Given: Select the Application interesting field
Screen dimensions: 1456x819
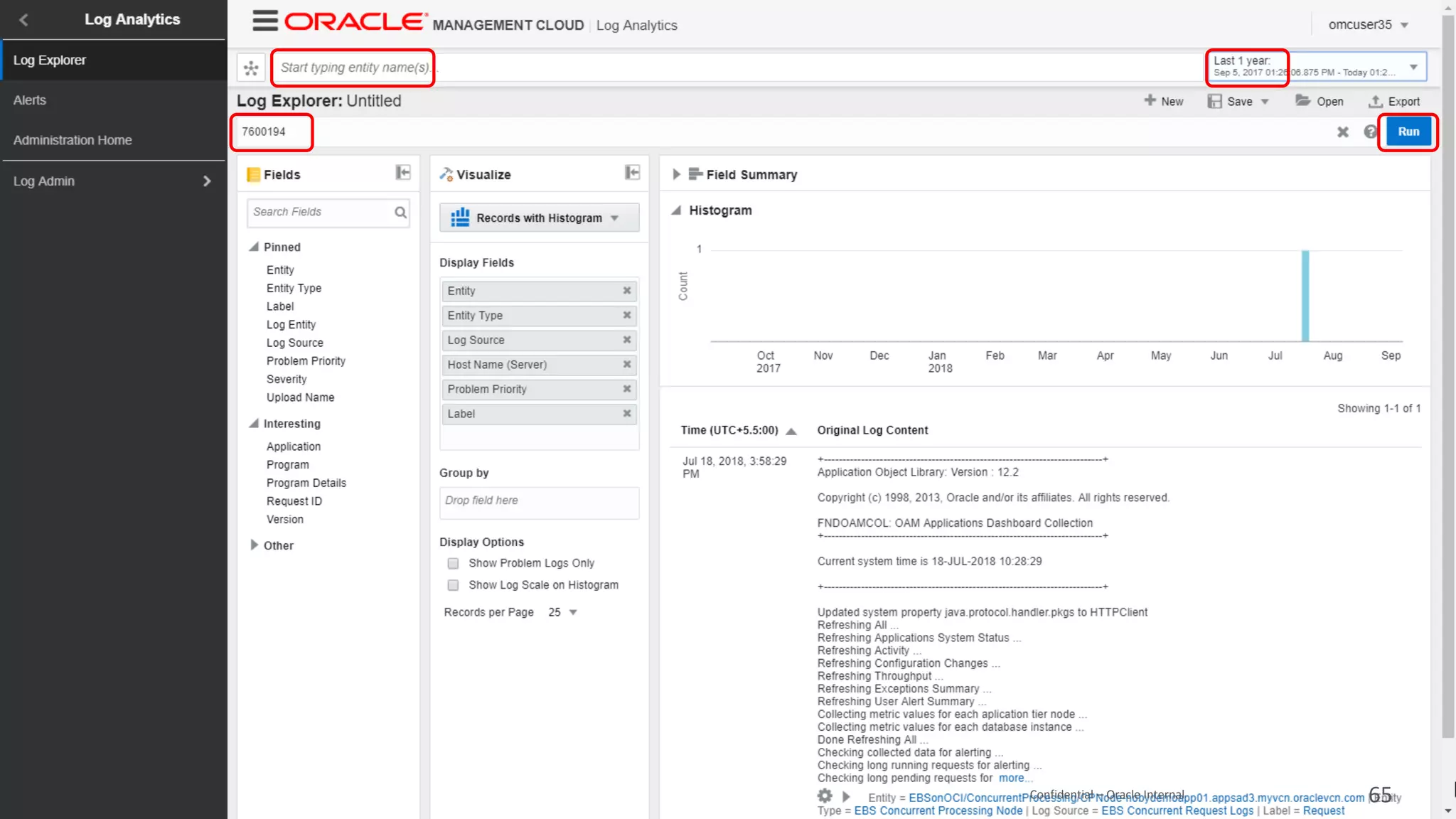Looking at the screenshot, I should point(293,446).
